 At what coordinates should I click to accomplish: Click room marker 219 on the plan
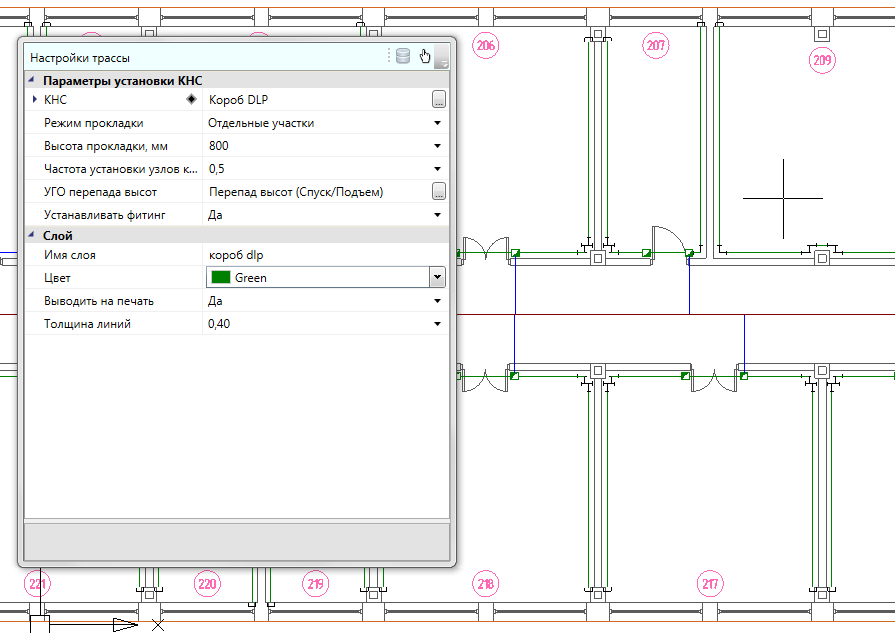316,583
